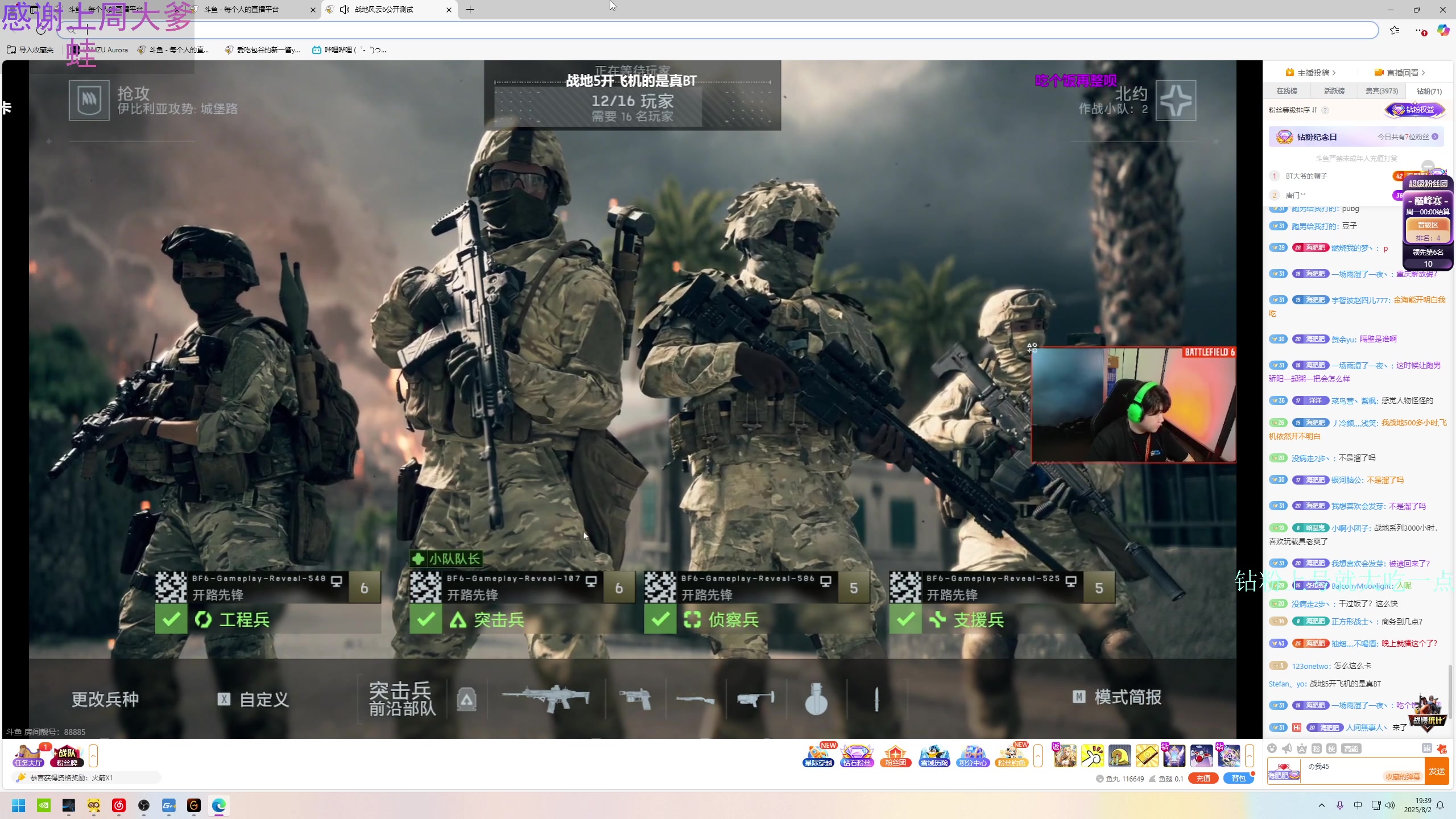Screen dimensions: 1456x819
Task: Open the 滤 danmaku filter icon
Action: 1426,748
